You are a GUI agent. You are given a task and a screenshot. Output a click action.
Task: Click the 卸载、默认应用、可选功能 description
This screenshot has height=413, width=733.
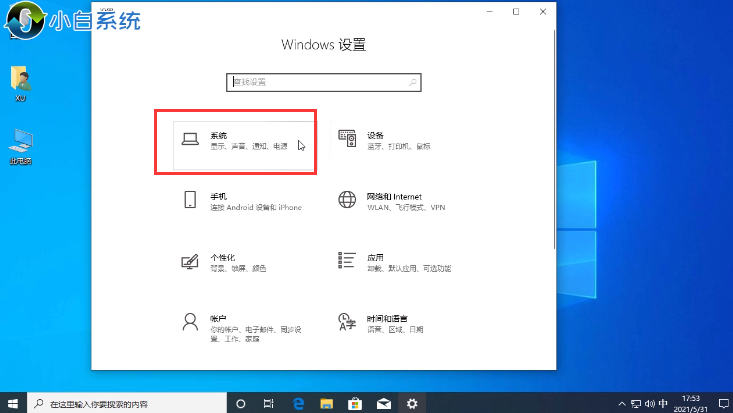pyautogui.click(x=409, y=268)
